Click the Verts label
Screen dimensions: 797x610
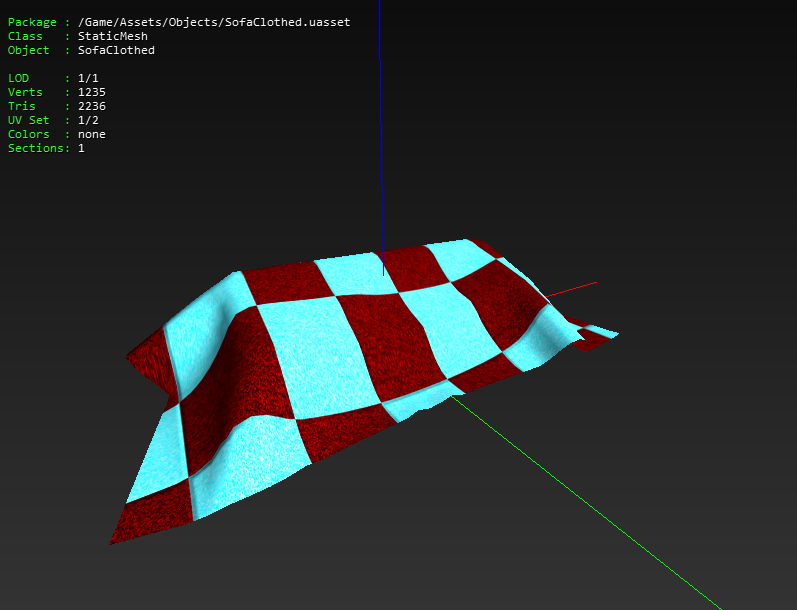click(x=25, y=92)
